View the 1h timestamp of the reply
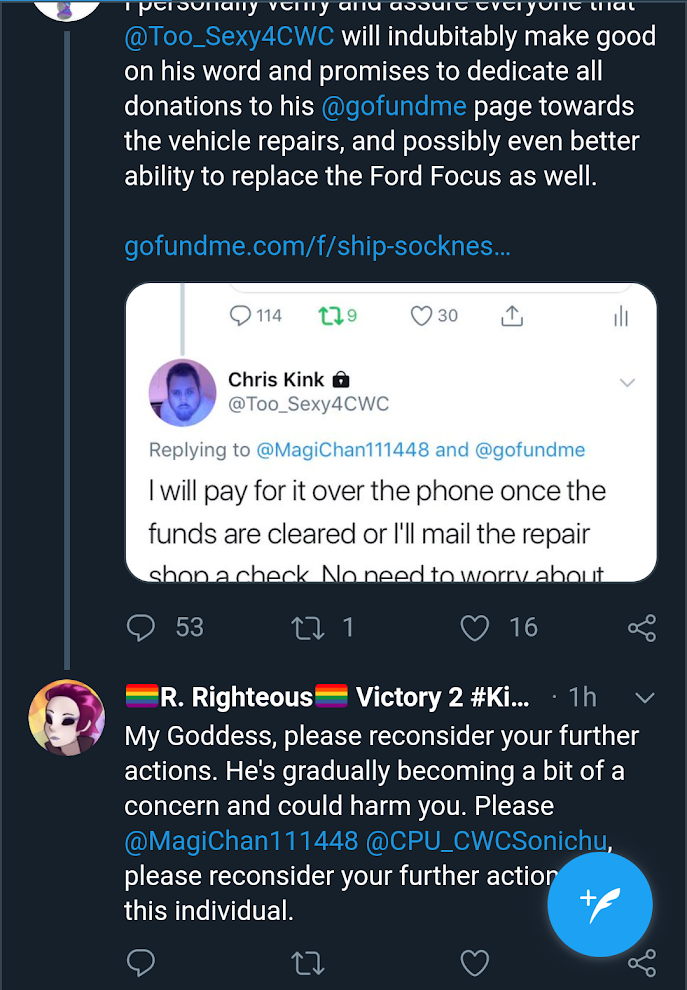 582,698
